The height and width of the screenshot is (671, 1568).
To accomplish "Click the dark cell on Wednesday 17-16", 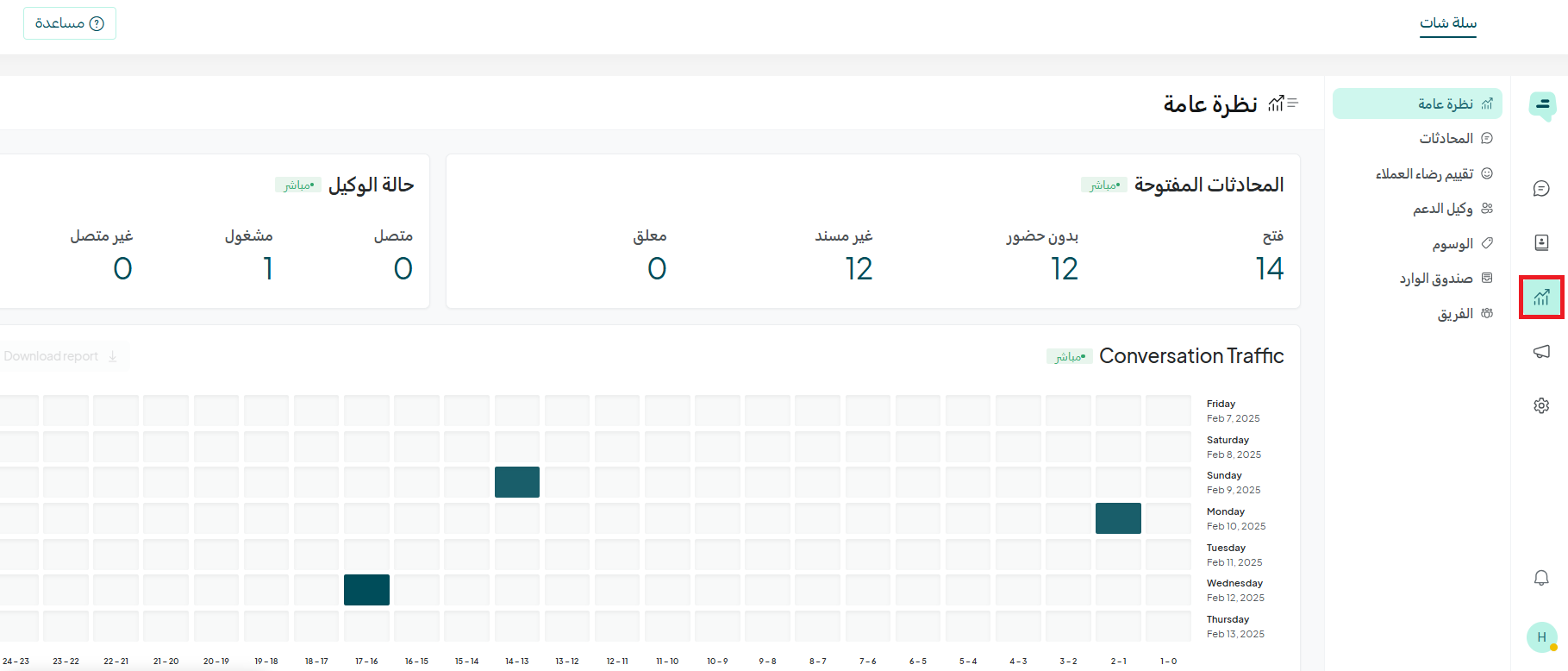I will [366, 590].
